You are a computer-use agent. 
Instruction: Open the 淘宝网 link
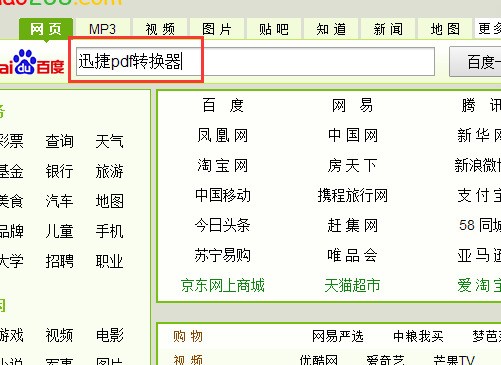(x=223, y=165)
